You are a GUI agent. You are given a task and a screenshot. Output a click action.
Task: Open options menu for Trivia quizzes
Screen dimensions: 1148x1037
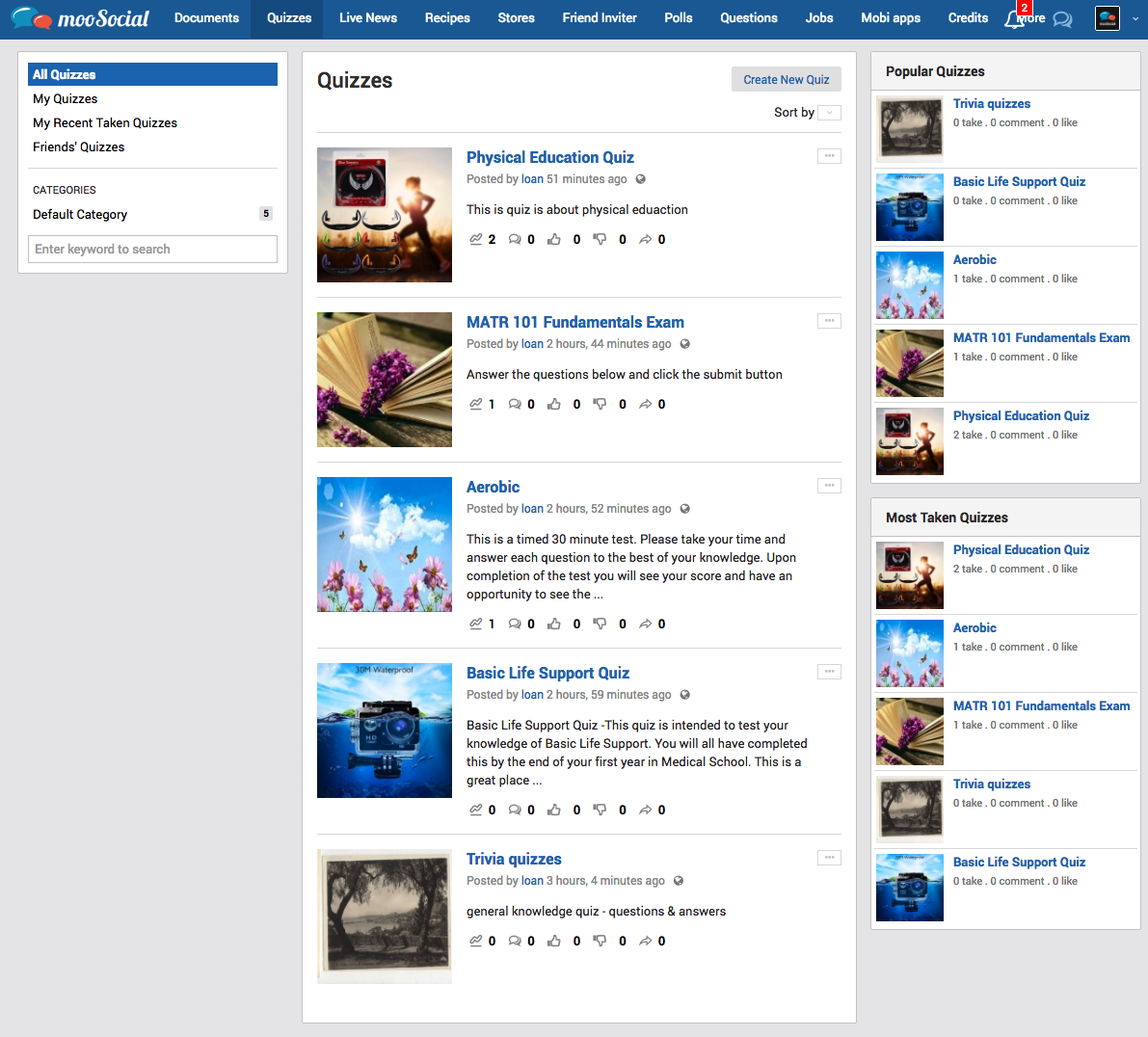(829, 857)
